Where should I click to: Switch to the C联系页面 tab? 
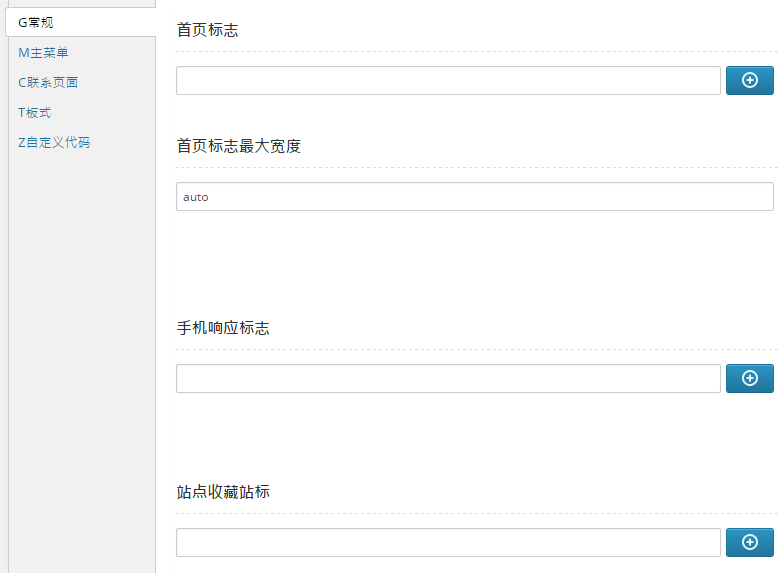[x=48, y=82]
